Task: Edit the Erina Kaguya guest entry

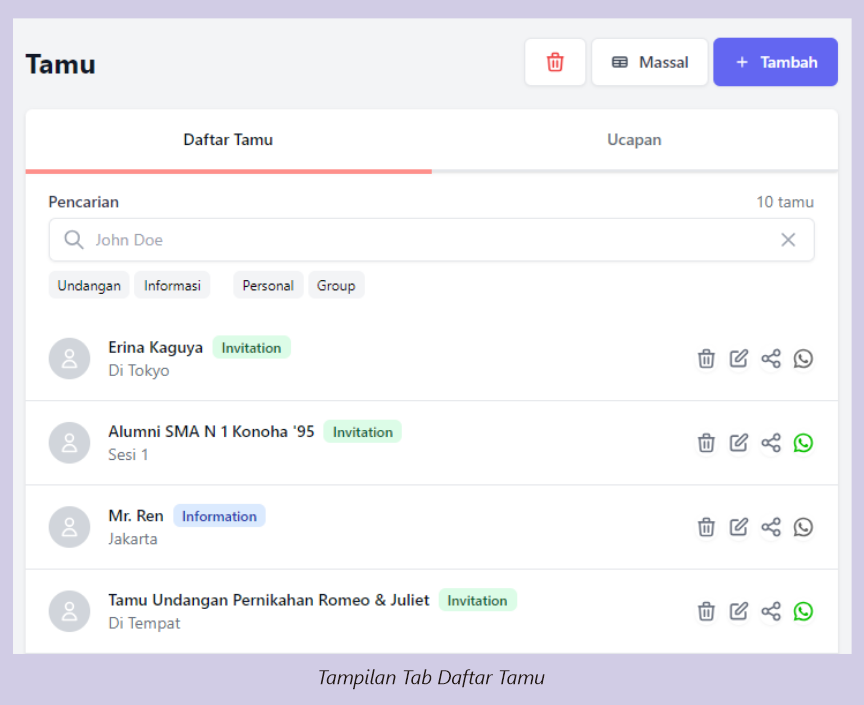Action: click(x=738, y=359)
